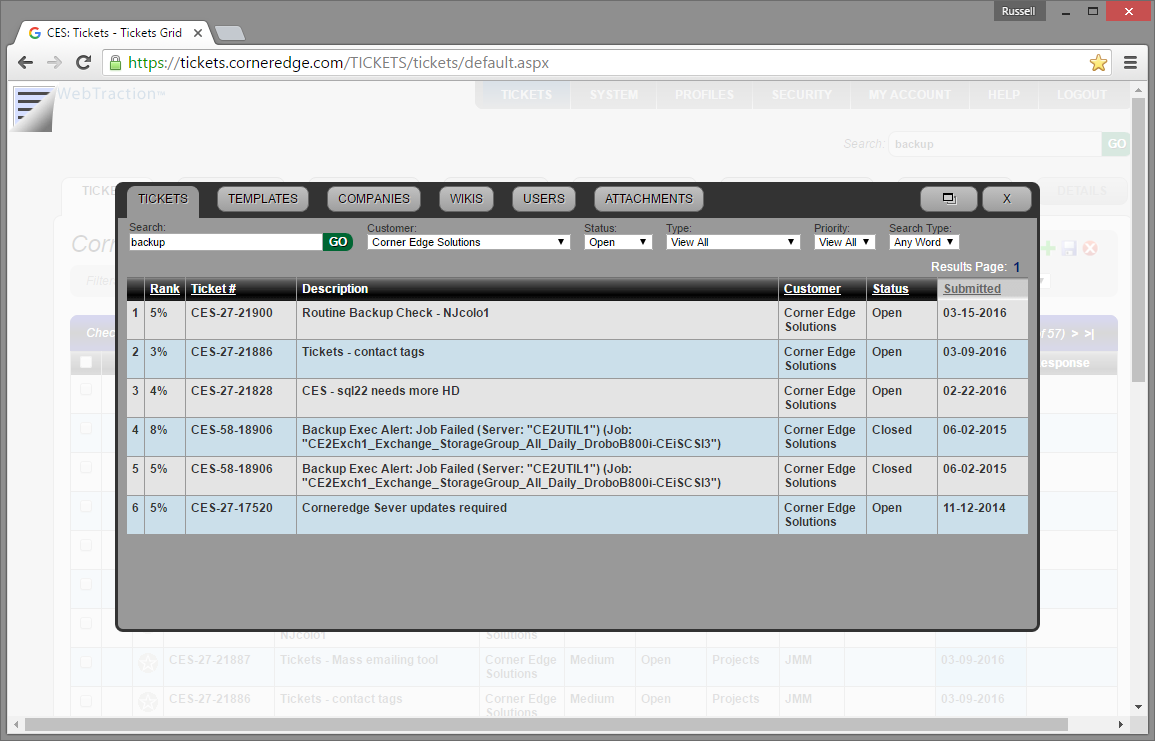Click the dialog search field containing backup
The width and height of the screenshot is (1155, 741).
coord(226,242)
